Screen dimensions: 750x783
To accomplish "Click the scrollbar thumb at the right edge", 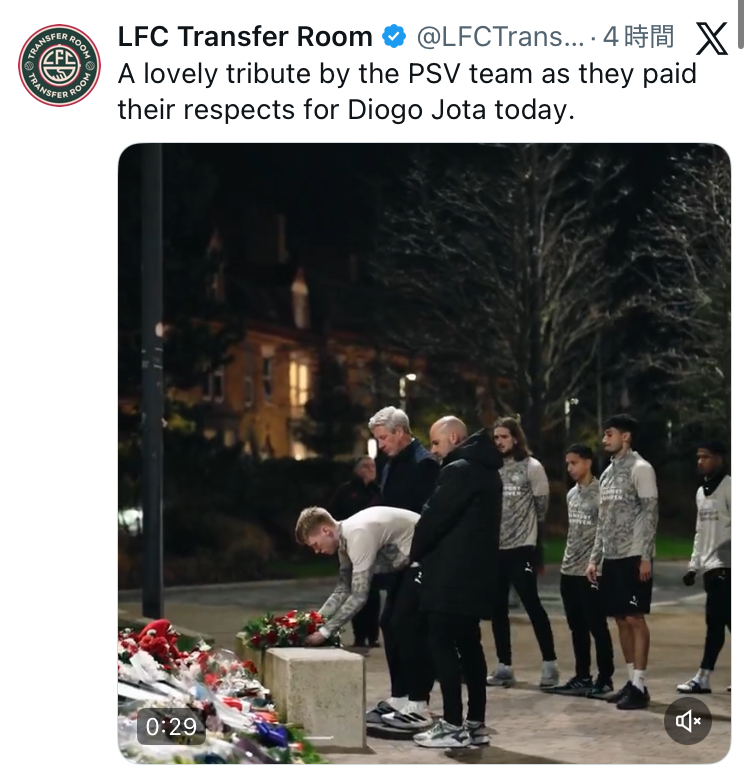I will point(741,25).
